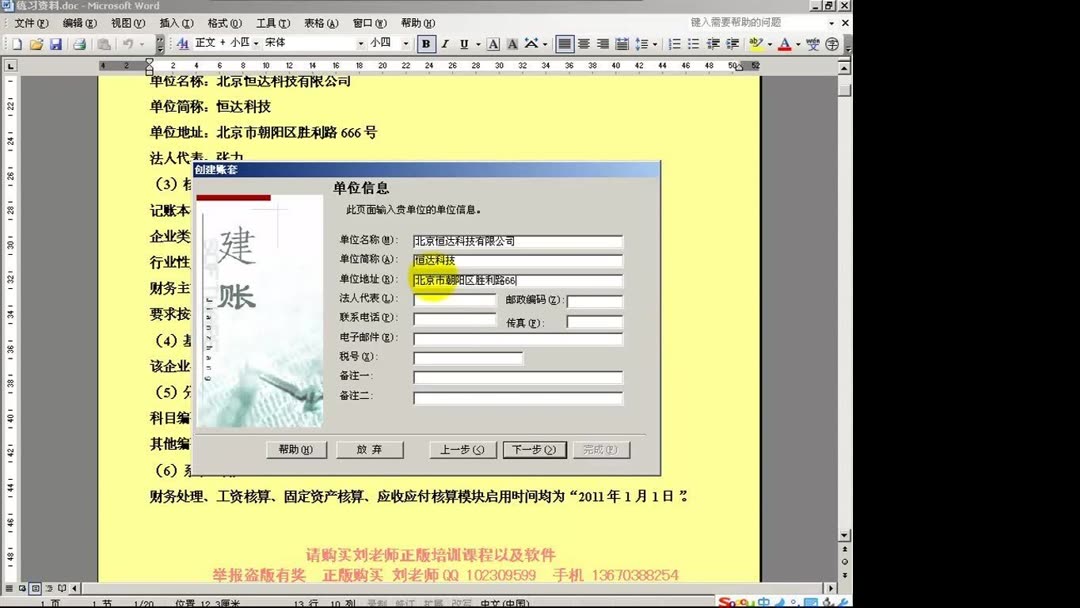Toggle Underline formatting
This screenshot has width=1080, height=608.
click(462, 43)
